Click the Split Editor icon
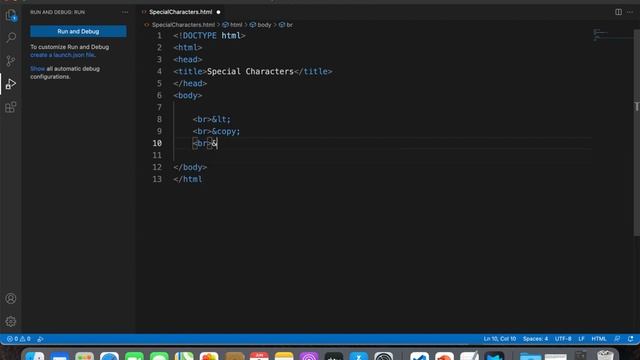Image resolution: width=640 pixels, height=360 pixels. point(618,12)
